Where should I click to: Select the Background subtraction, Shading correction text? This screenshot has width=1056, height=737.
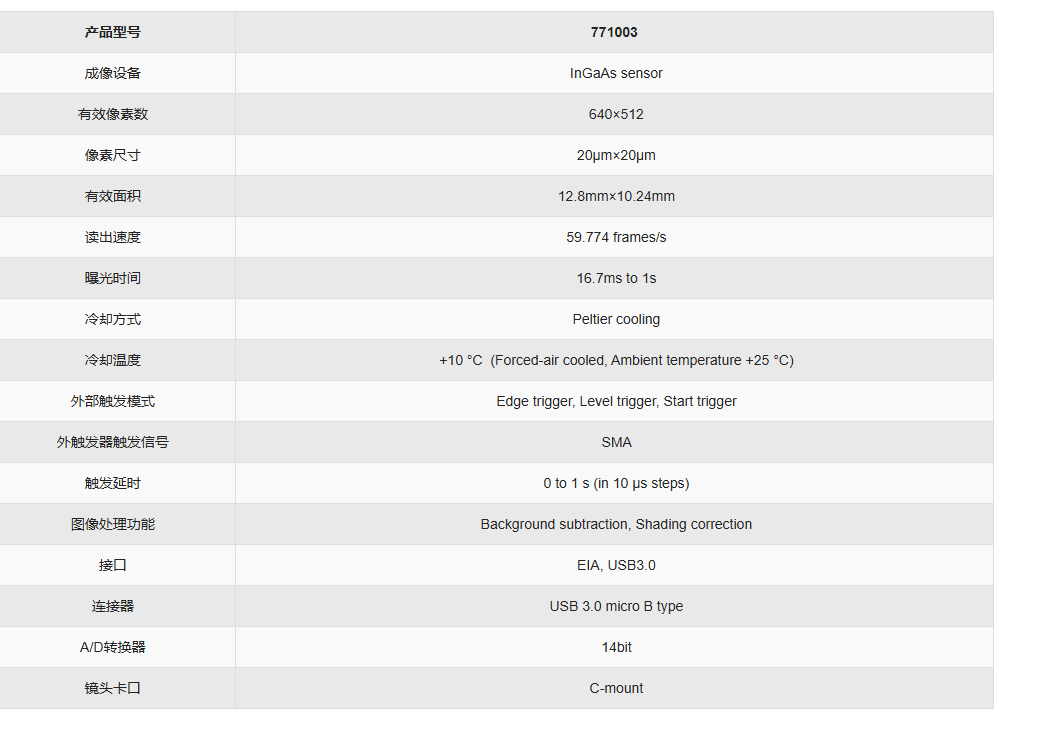click(x=616, y=524)
